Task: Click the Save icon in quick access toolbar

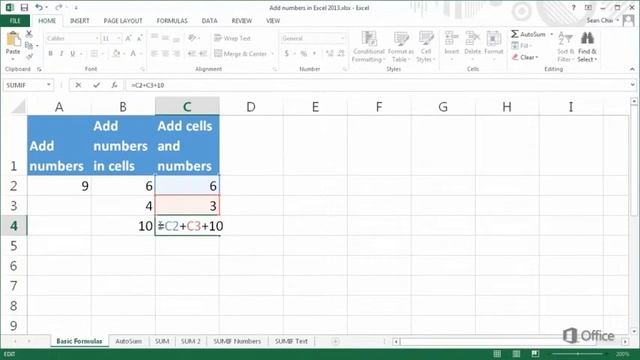Action: pos(24,7)
